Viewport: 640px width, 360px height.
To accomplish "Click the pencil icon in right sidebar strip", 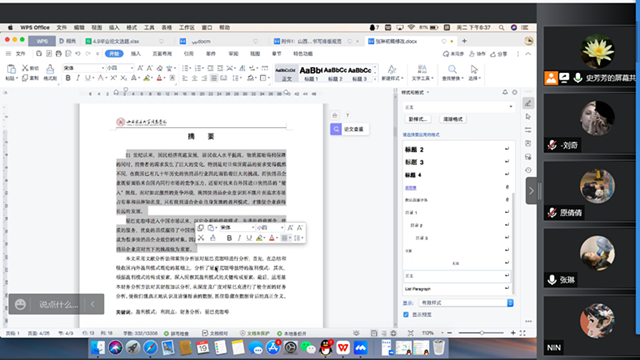I will pyautogui.click(x=528, y=103).
